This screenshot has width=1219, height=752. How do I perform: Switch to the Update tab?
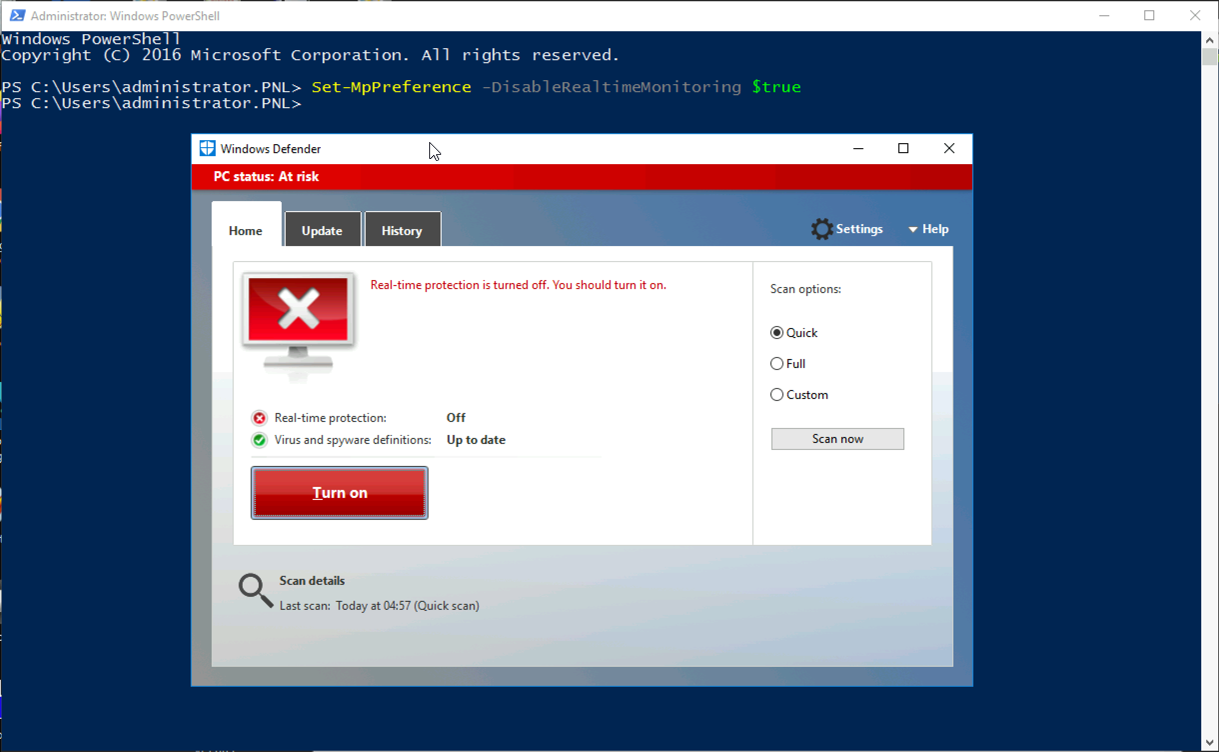click(x=322, y=229)
